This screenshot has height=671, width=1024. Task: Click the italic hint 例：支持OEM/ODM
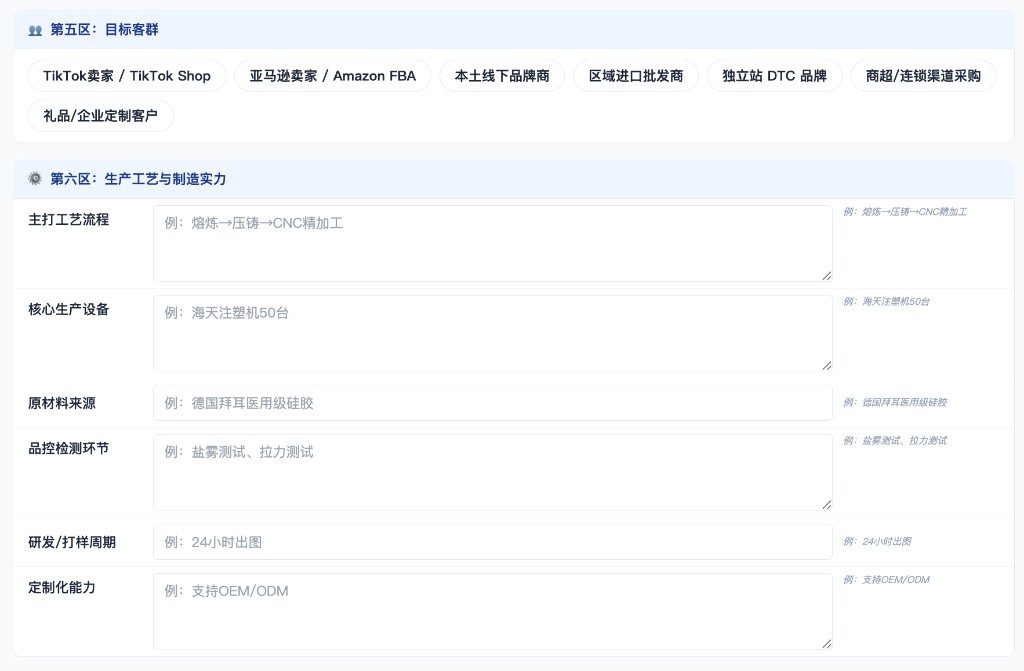[886, 580]
